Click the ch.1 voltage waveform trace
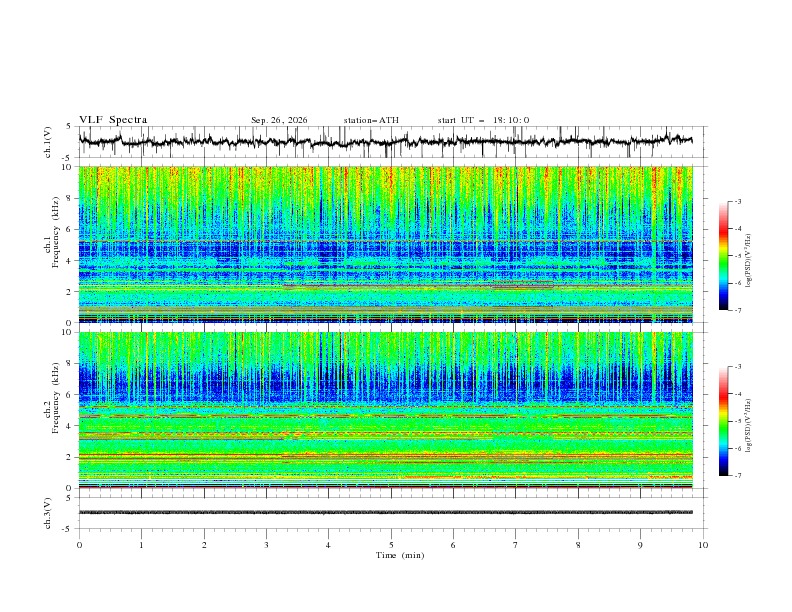 [385, 141]
